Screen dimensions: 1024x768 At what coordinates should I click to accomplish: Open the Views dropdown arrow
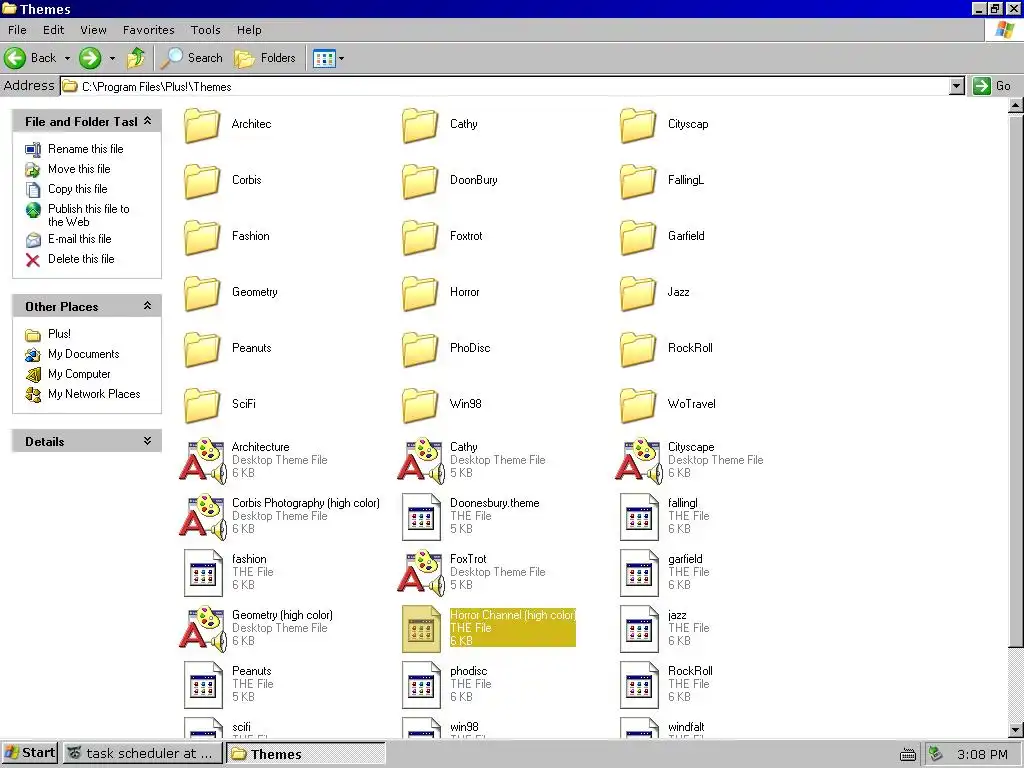pos(341,59)
